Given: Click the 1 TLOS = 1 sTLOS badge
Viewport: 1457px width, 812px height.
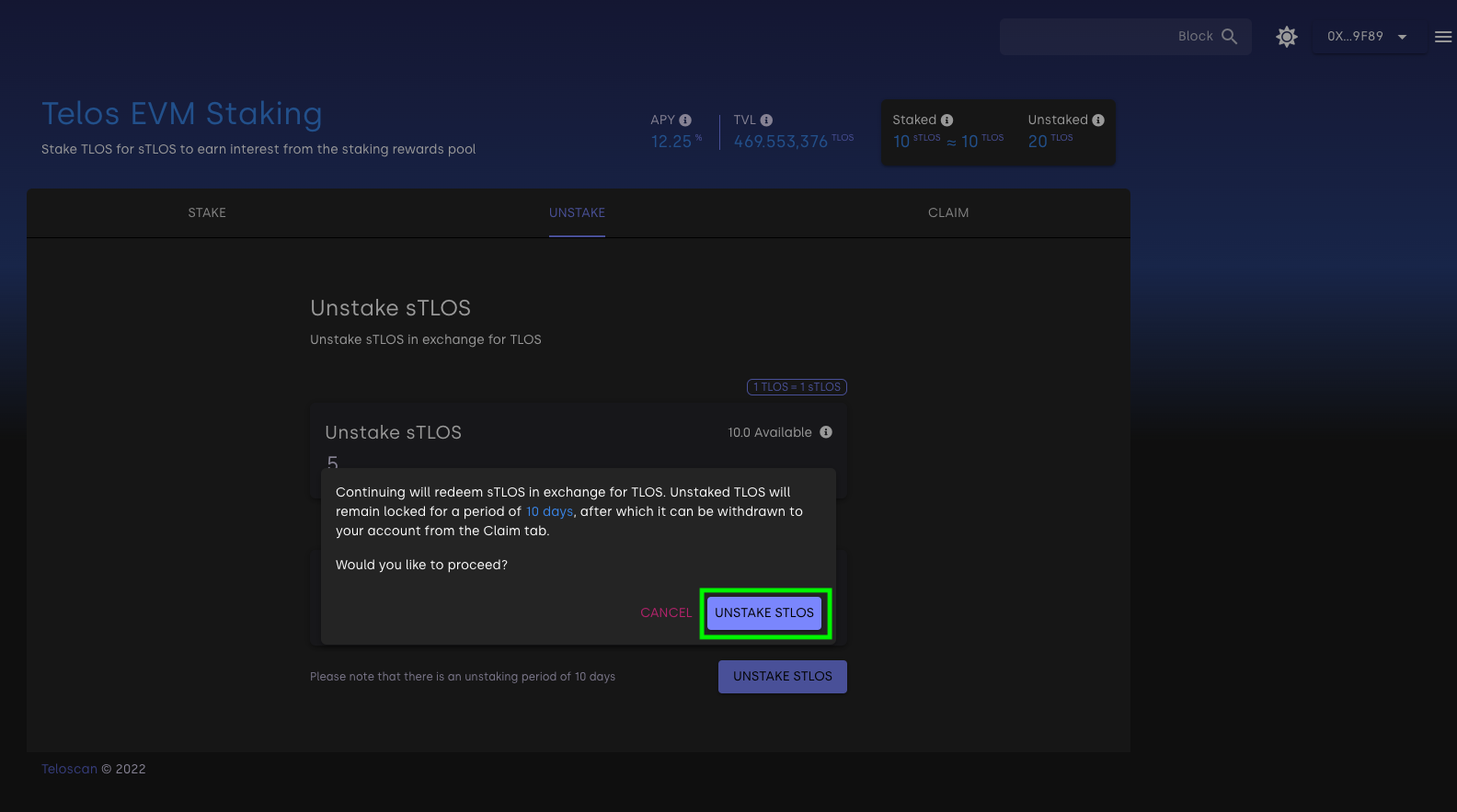Looking at the screenshot, I should (797, 387).
